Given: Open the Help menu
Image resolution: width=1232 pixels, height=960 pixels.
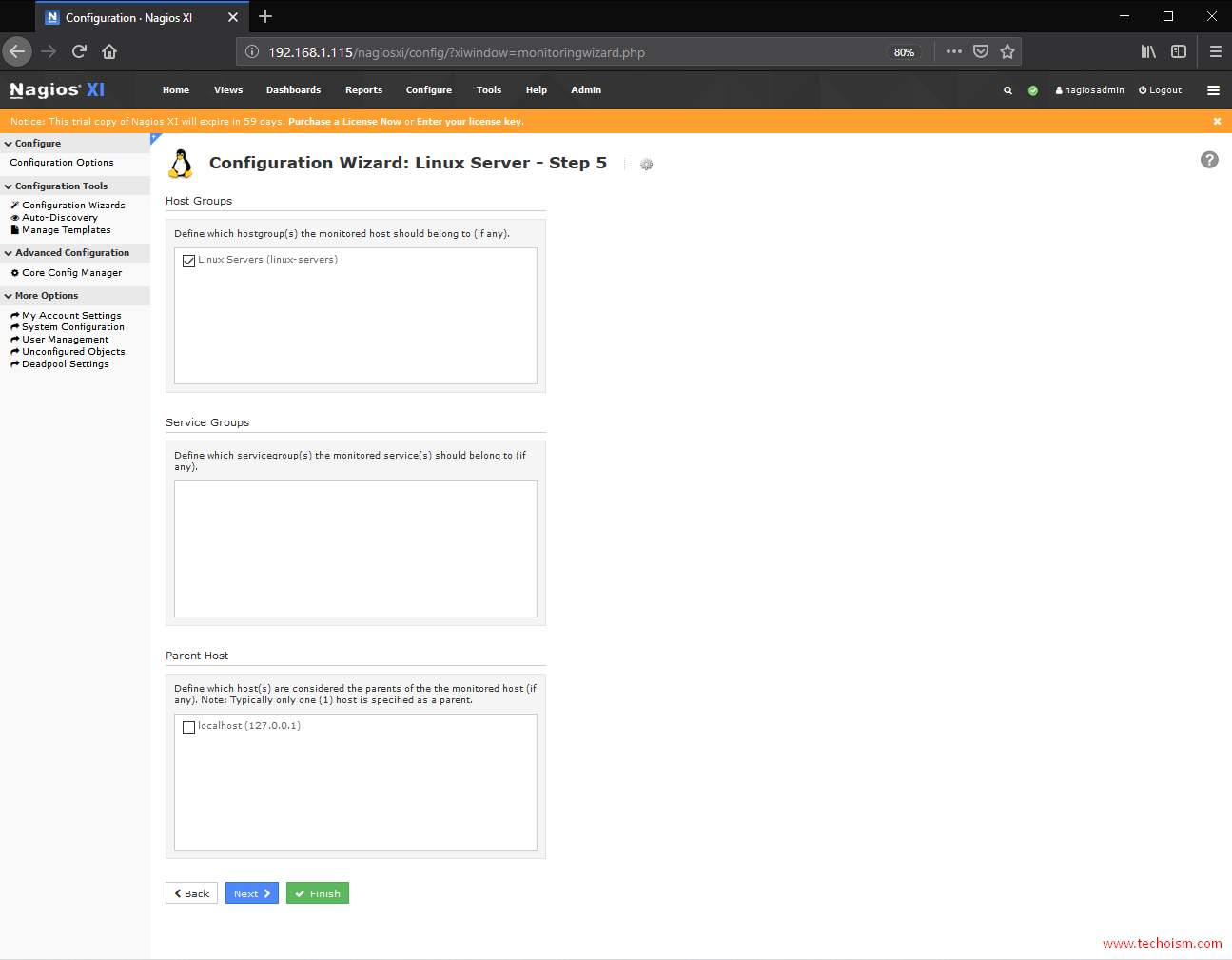Looking at the screenshot, I should tap(537, 90).
